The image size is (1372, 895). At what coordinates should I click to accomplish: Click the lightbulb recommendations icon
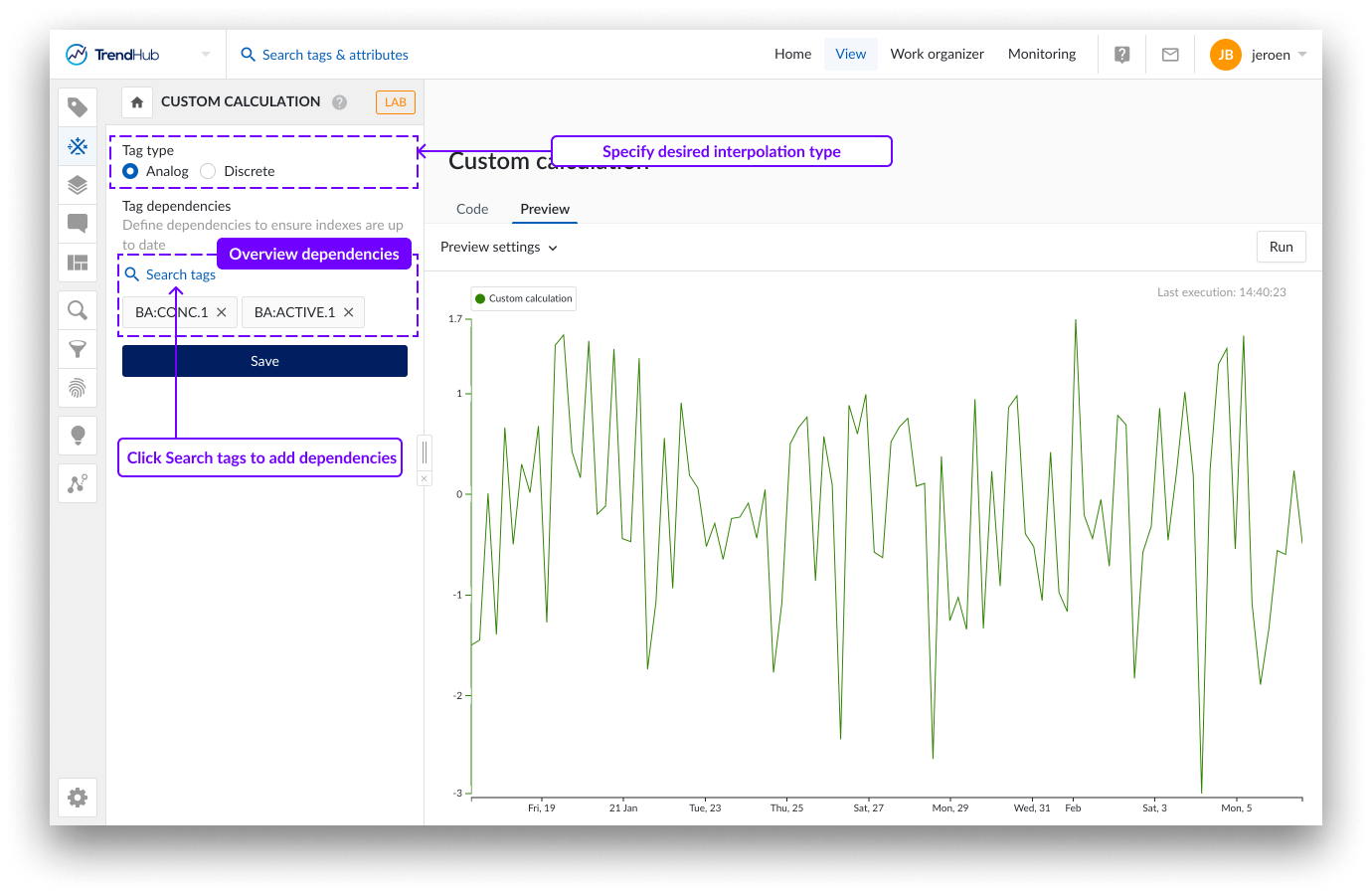pos(78,435)
